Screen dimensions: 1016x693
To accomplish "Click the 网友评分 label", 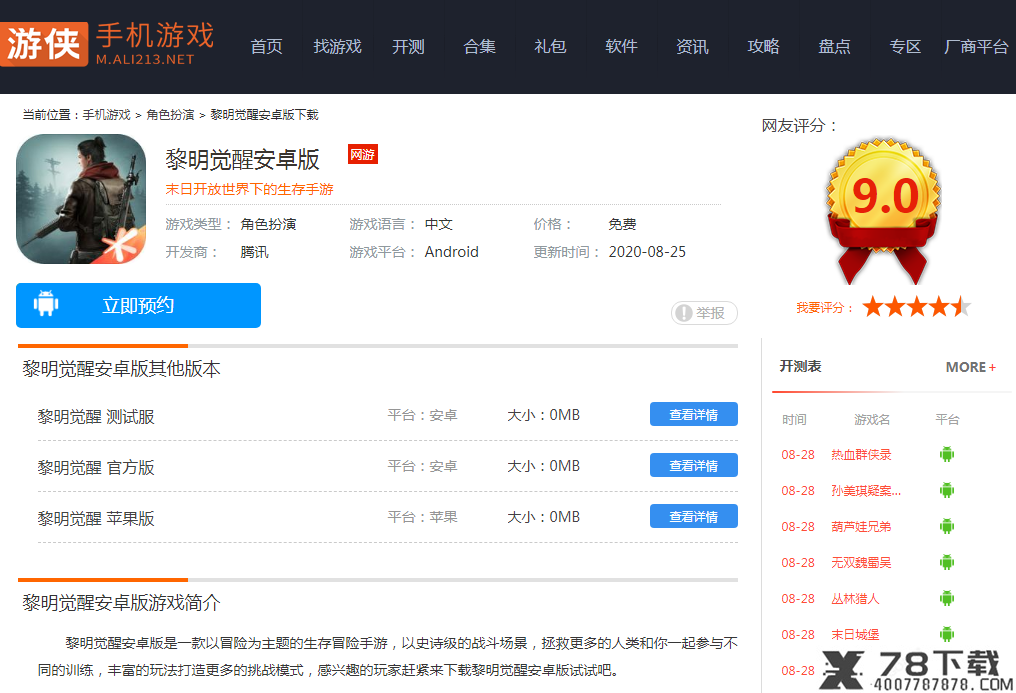I will (800, 126).
